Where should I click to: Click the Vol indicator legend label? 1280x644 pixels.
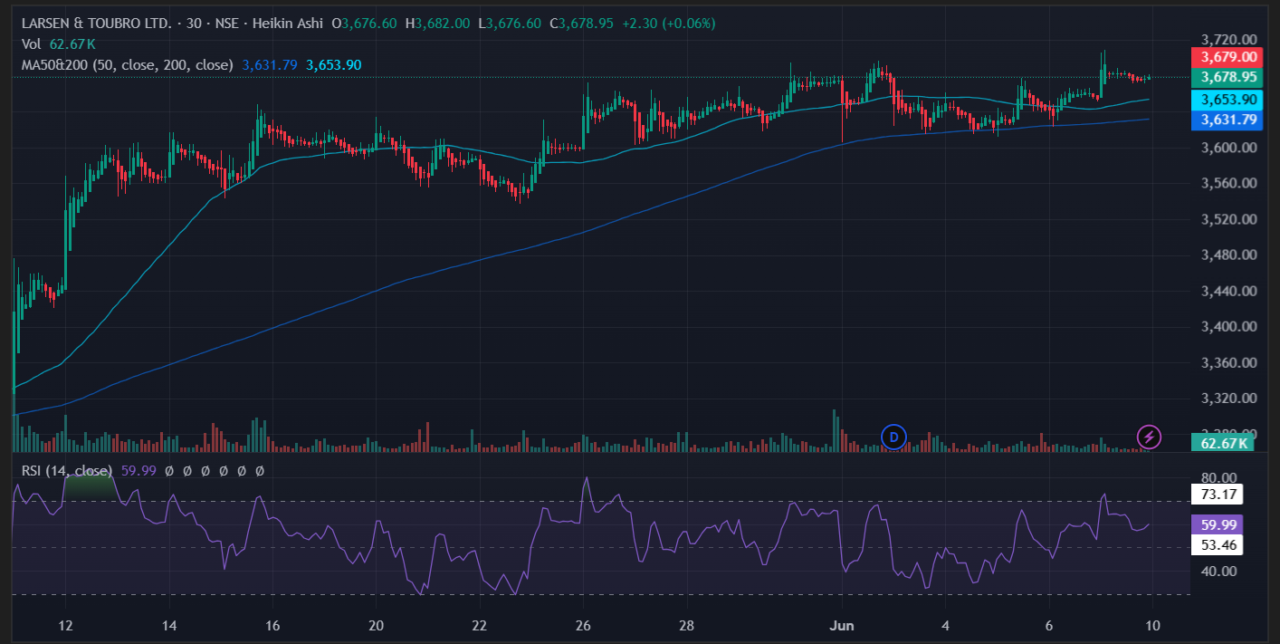[x=31, y=44]
